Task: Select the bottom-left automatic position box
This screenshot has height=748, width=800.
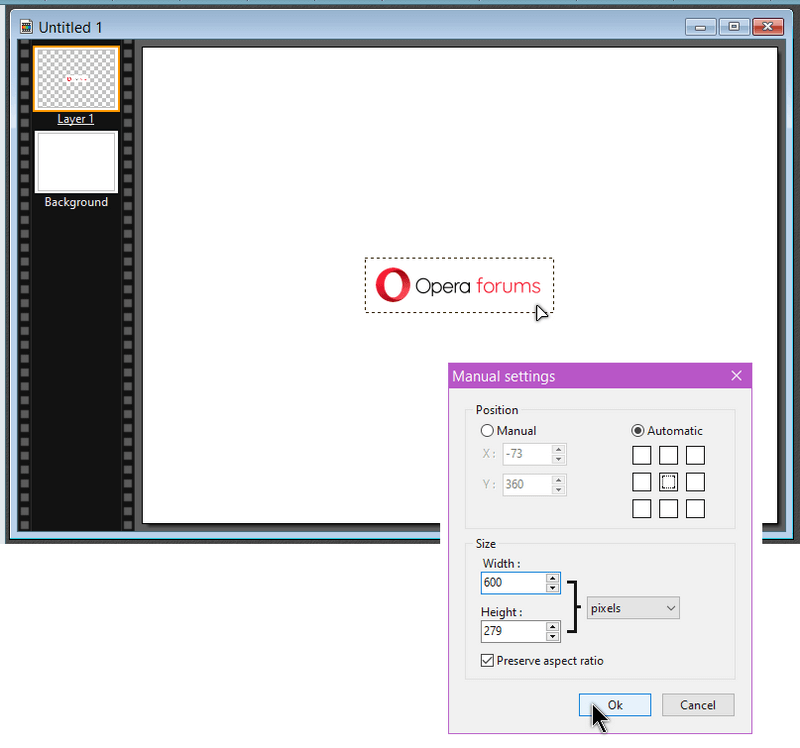Action: (642, 509)
